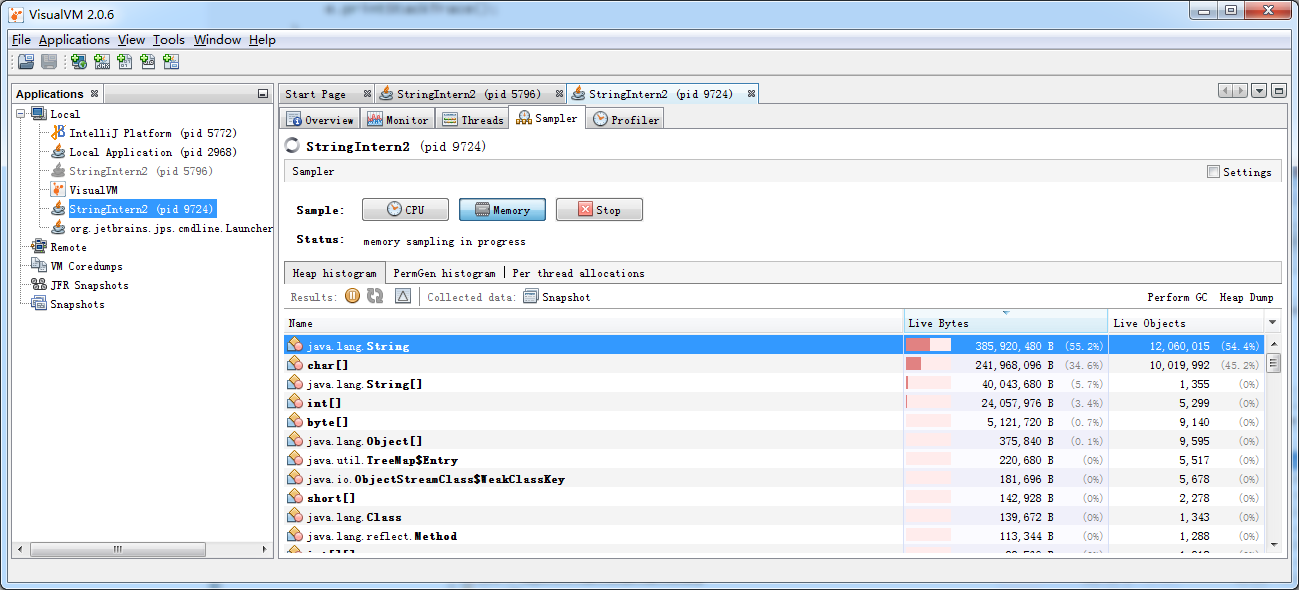This screenshot has width=1299, height=590.
Task: Select org.jetbrains.jps.cmdline.Launcher node
Action: click(x=171, y=228)
